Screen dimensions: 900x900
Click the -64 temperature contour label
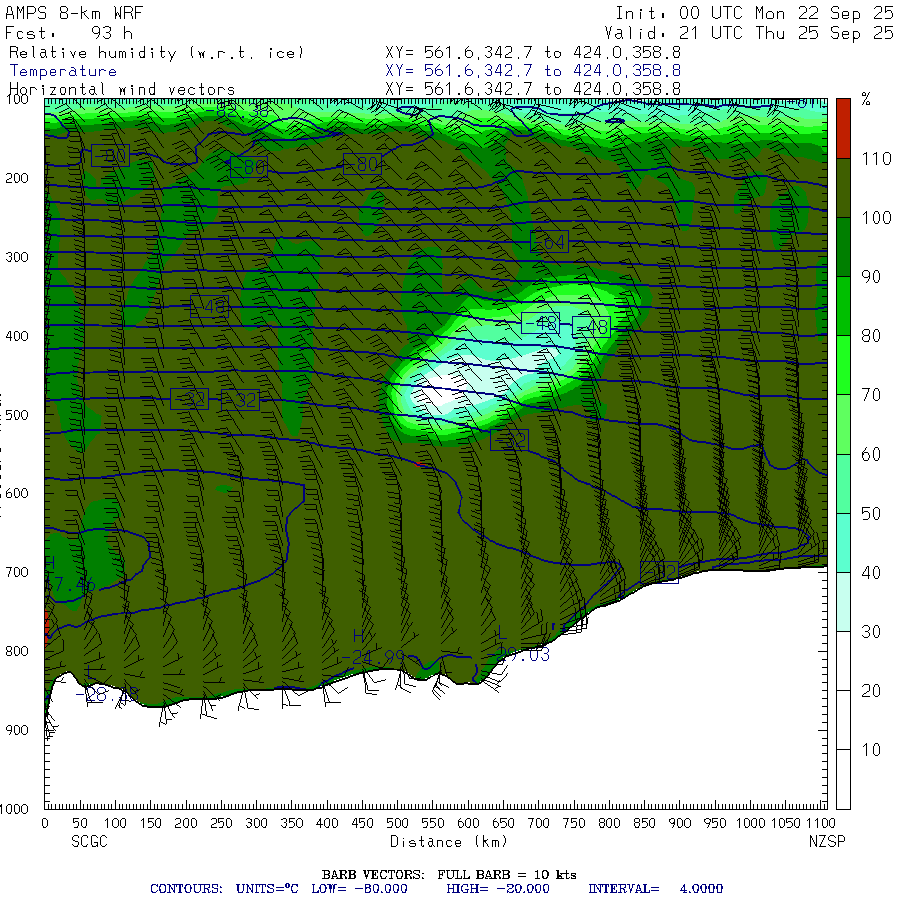(549, 241)
